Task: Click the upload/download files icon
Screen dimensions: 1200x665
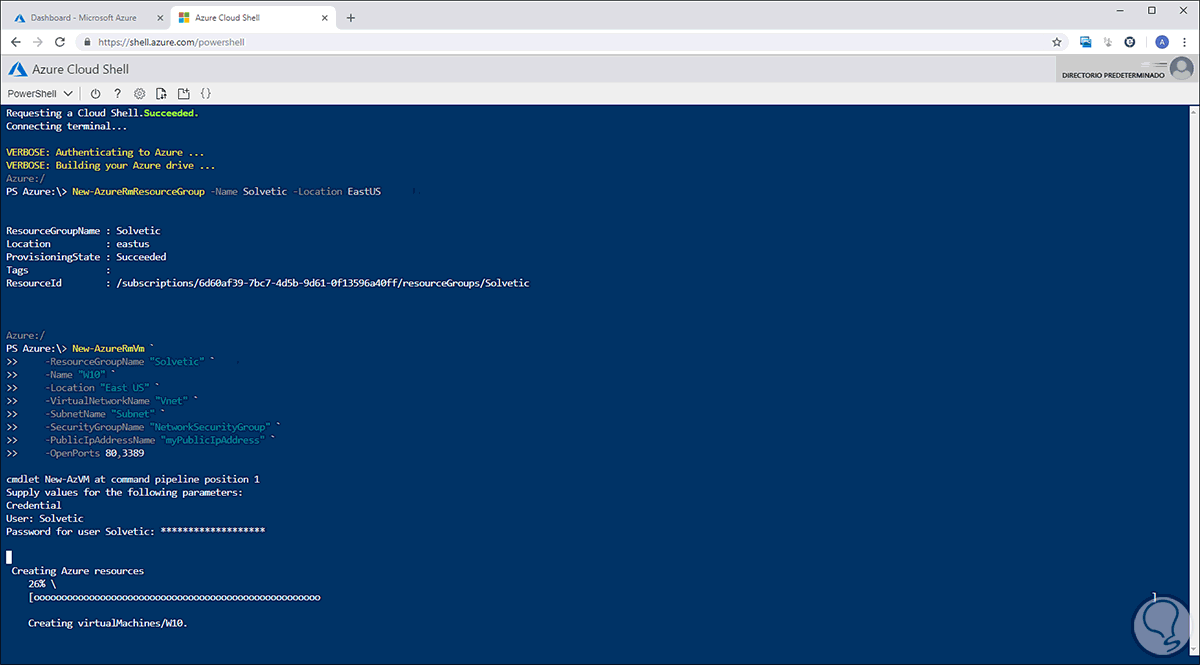Action: click(161, 93)
